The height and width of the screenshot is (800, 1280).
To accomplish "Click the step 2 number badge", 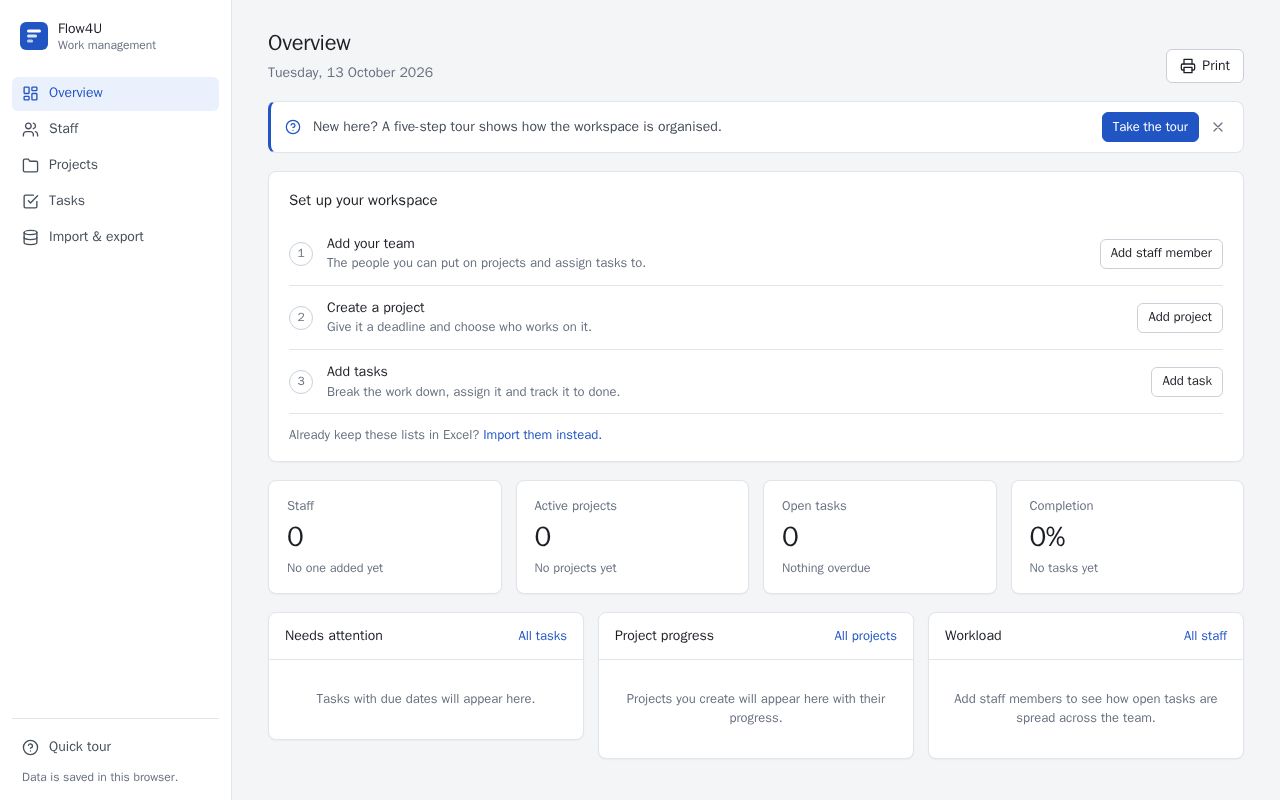I will click(301, 318).
